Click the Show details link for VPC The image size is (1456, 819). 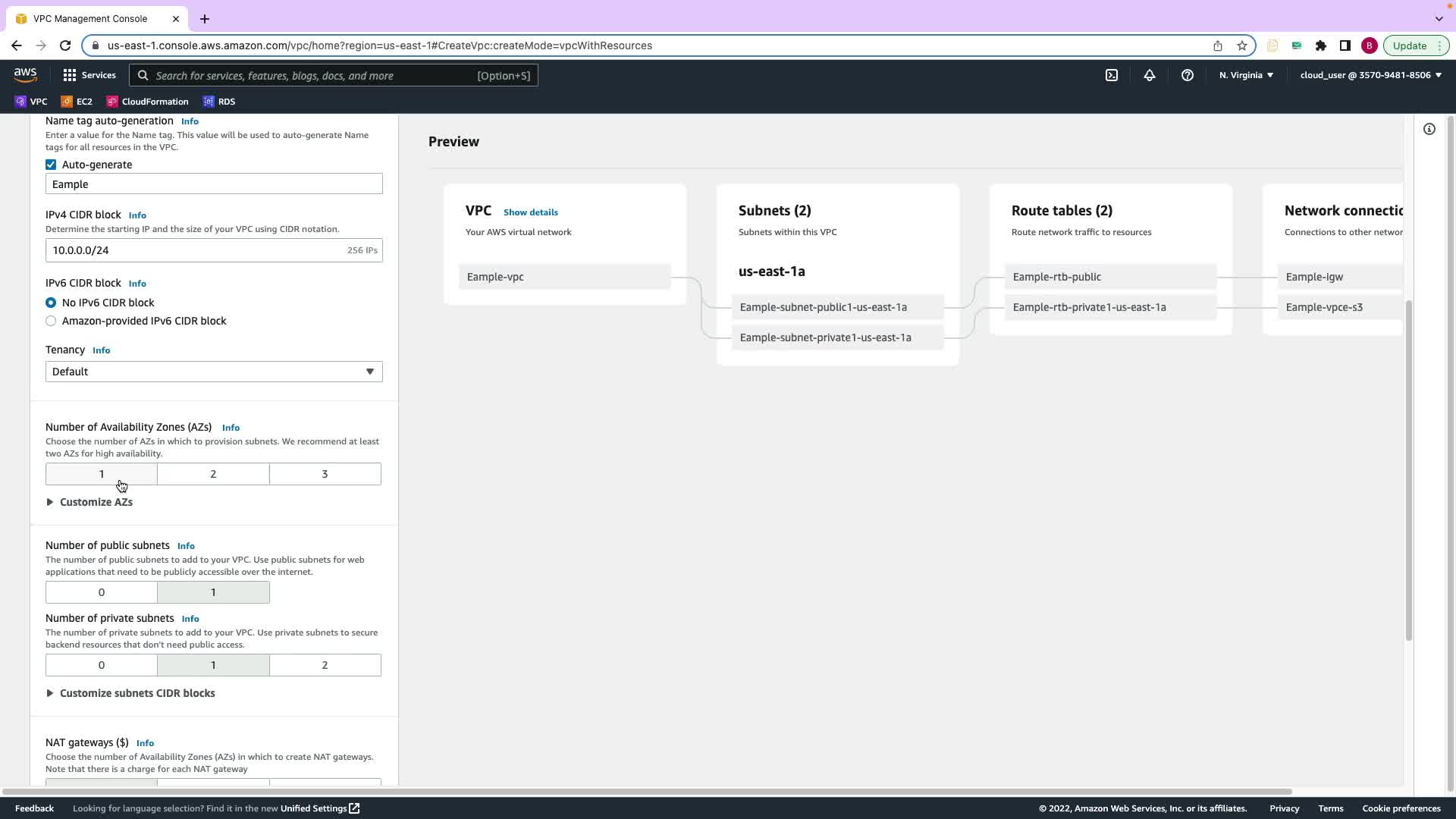click(530, 212)
